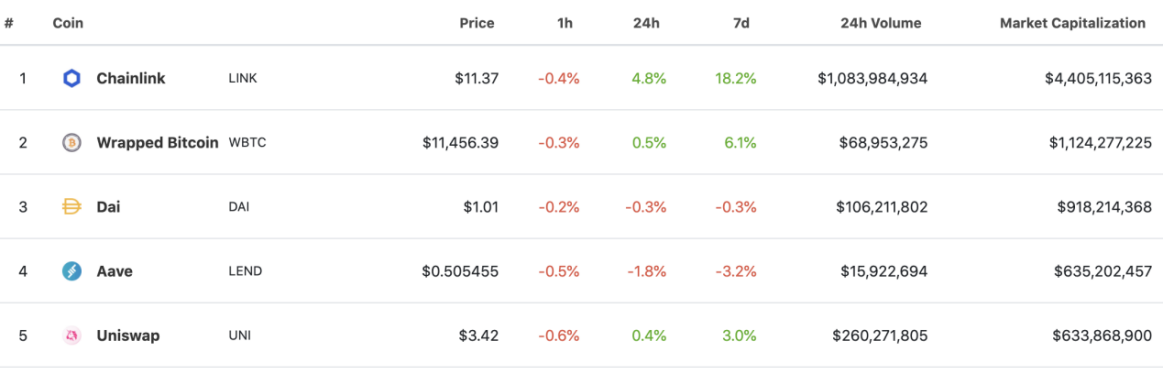Sort by 24h Volume column header
The height and width of the screenshot is (374, 1163).
(x=880, y=23)
